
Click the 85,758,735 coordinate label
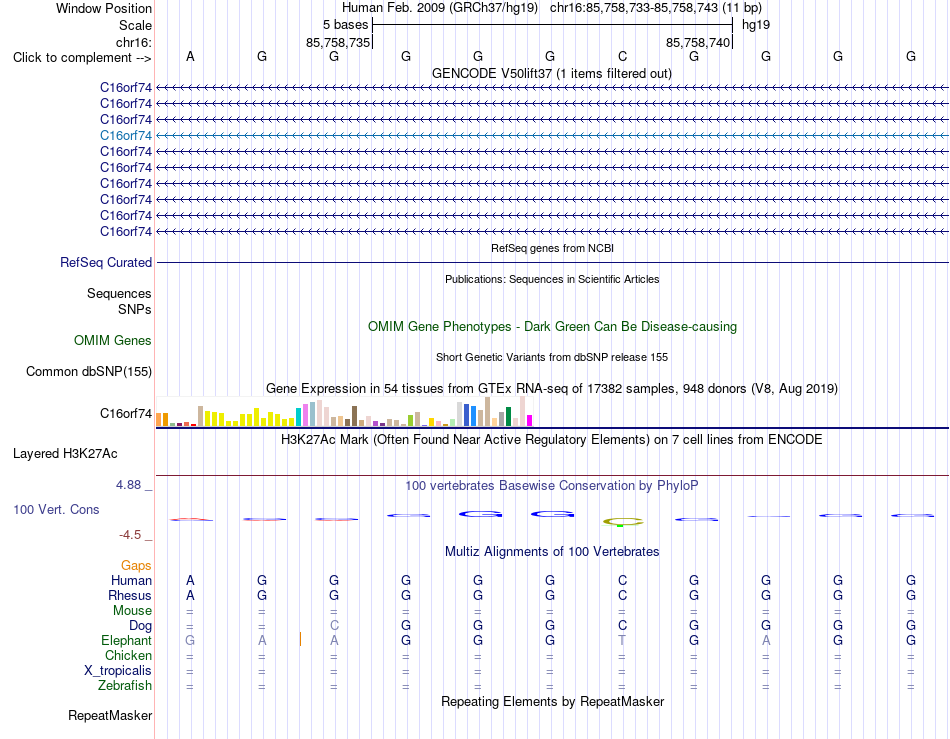coord(338,43)
